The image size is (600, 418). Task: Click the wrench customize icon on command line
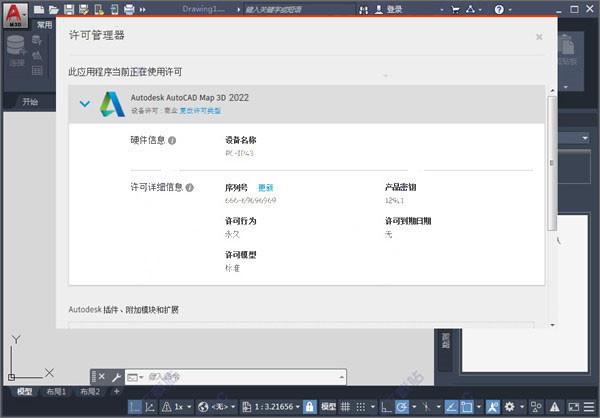click(116, 377)
